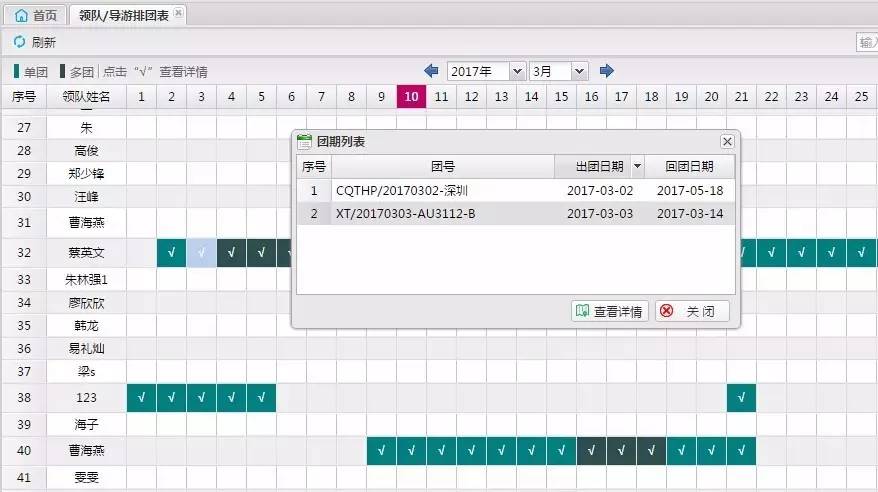This screenshot has height=492, width=878.
Task: Go to previous month with left arrow
Action: 431,71
